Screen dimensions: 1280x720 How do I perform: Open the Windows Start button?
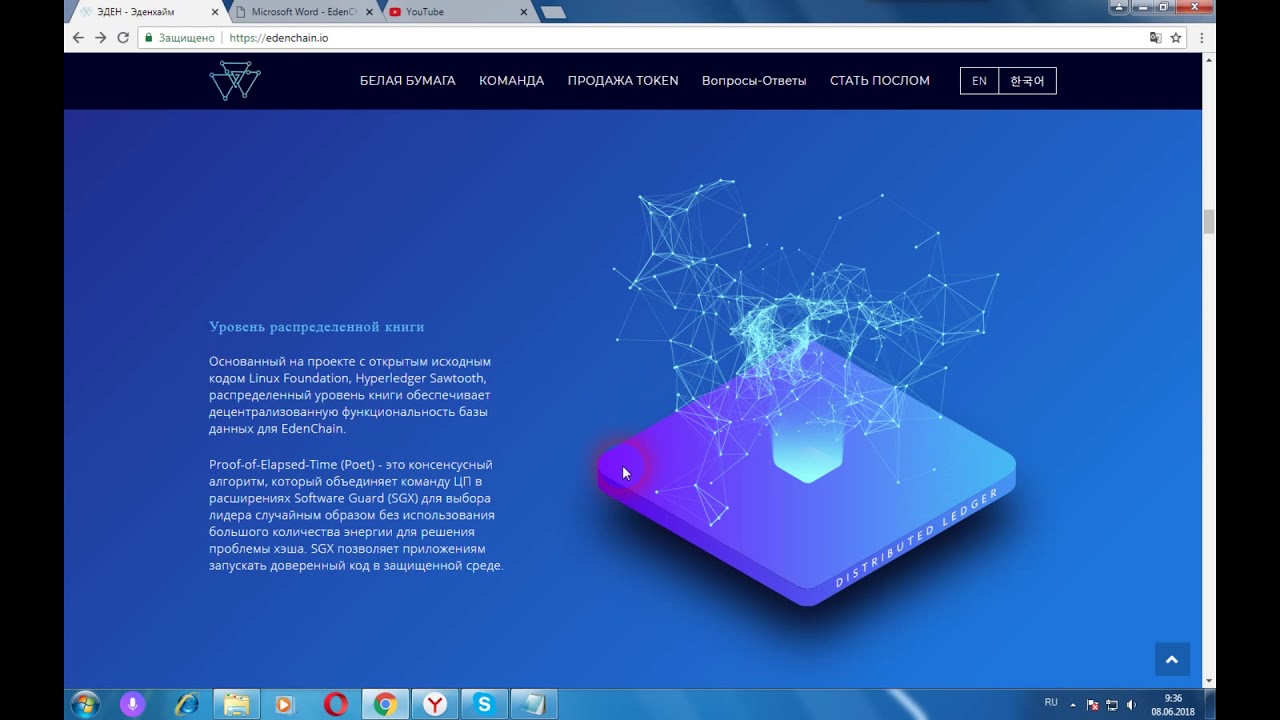pyautogui.click(x=85, y=704)
